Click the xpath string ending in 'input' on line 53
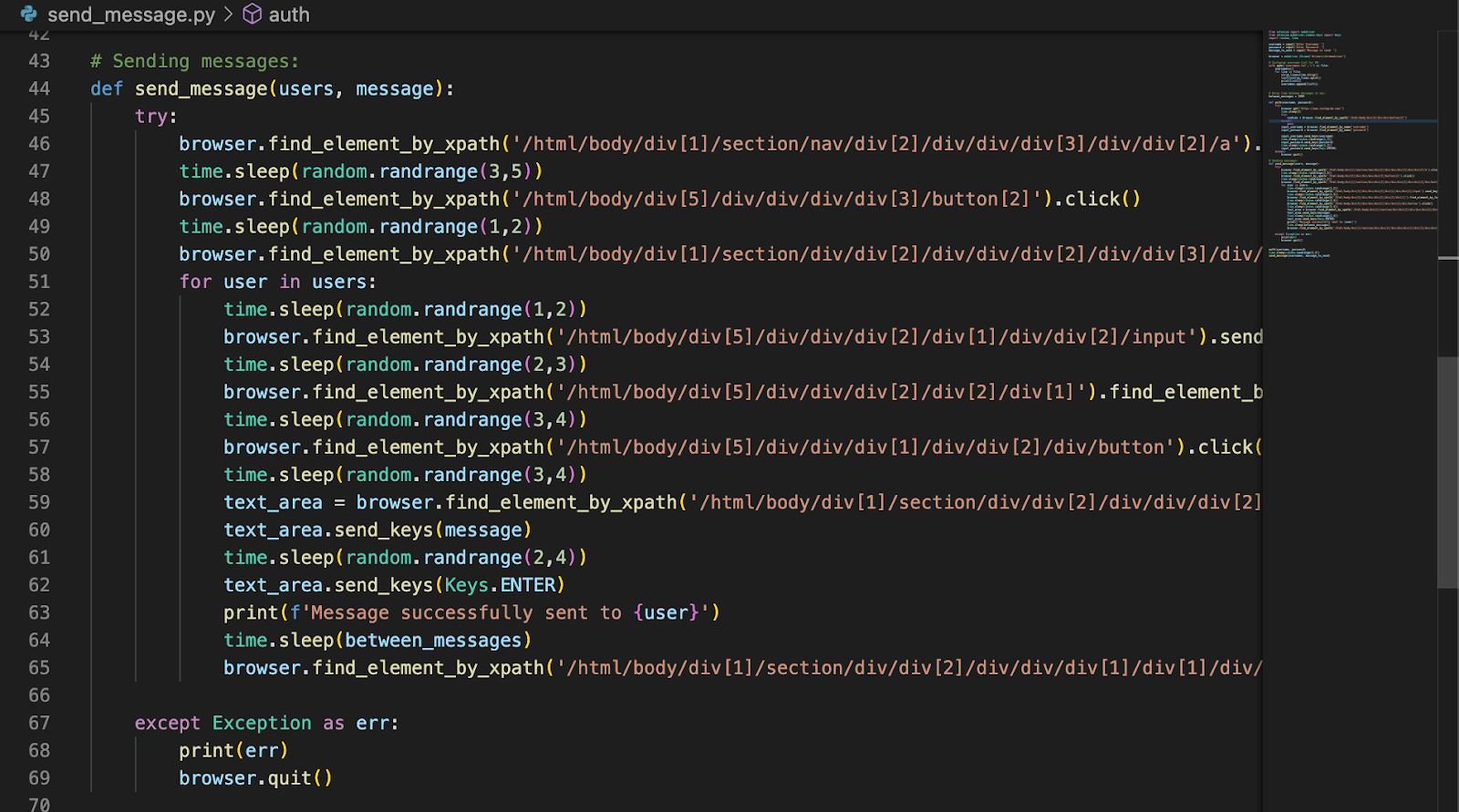Screen dimensions: 1459x812 (x=877, y=337)
